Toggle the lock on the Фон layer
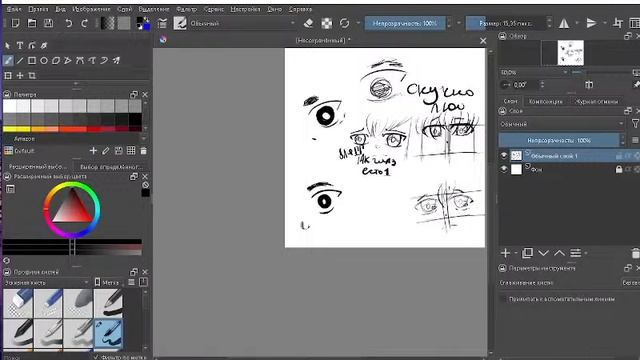The width and height of the screenshot is (640, 360). click(x=619, y=169)
